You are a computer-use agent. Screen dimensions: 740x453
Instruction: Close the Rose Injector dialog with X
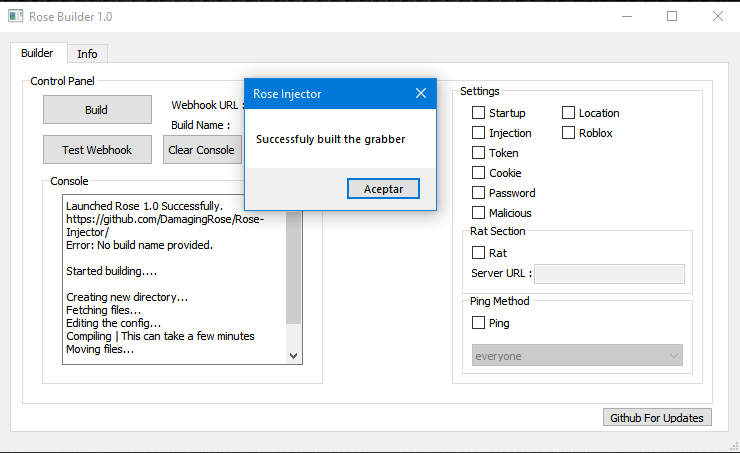coord(420,93)
